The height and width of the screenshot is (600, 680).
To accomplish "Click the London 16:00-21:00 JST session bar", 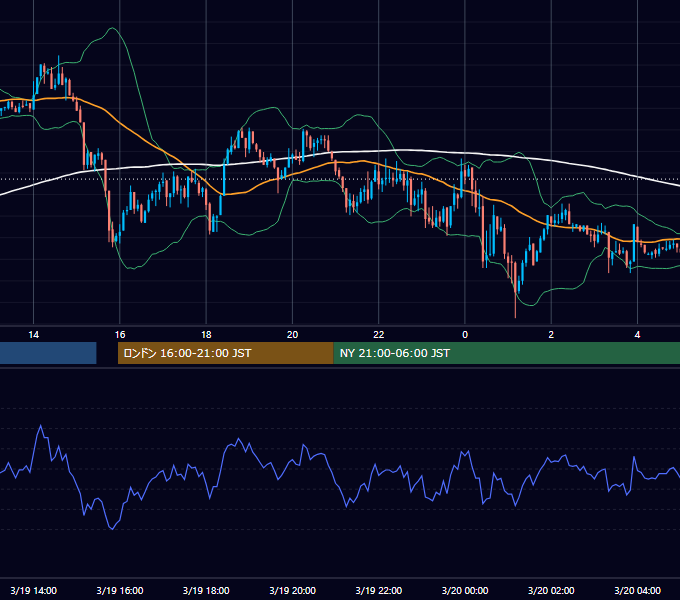I will 226,353.
